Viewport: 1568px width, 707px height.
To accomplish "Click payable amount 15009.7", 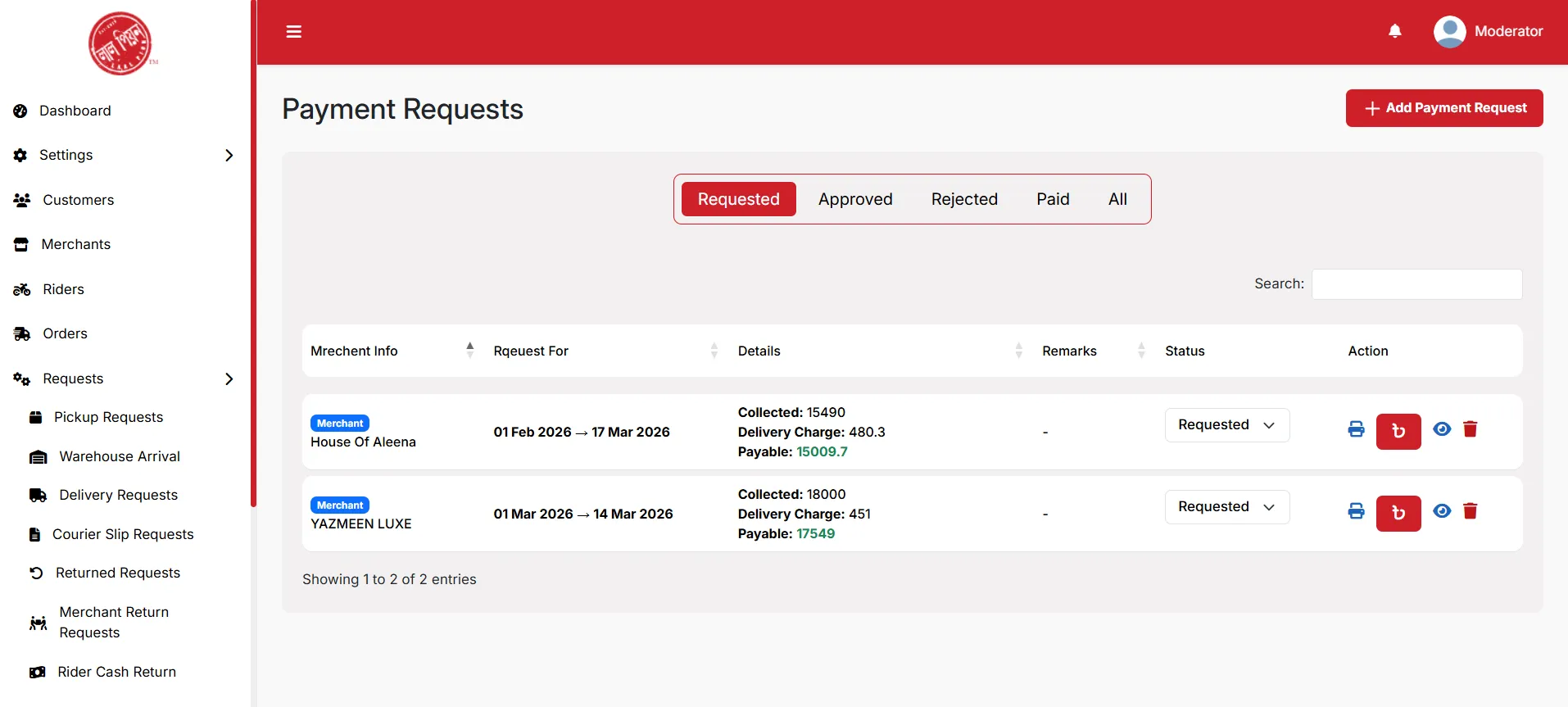I will (x=822, y=451).
